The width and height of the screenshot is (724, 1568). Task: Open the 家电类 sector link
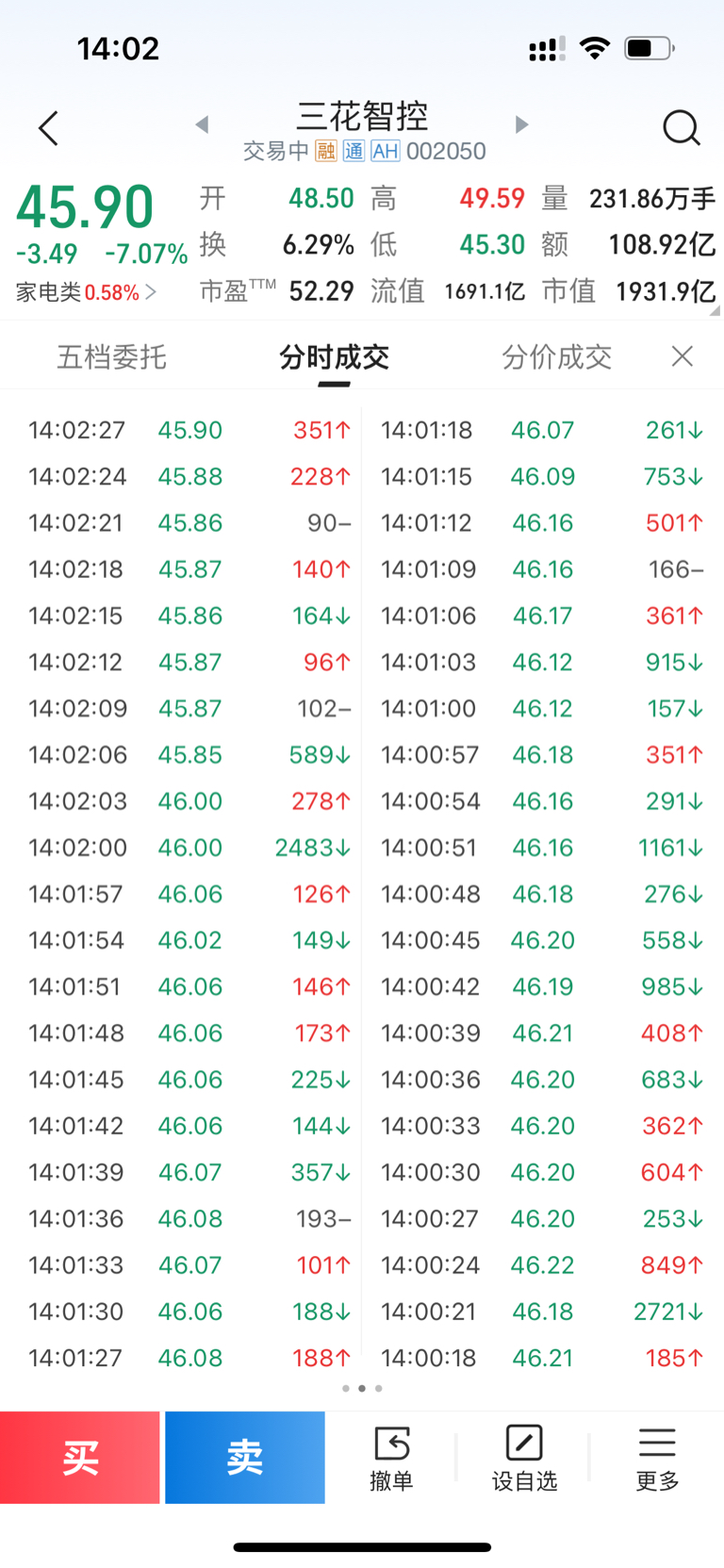pyautogui.click(x=85, y=292)
